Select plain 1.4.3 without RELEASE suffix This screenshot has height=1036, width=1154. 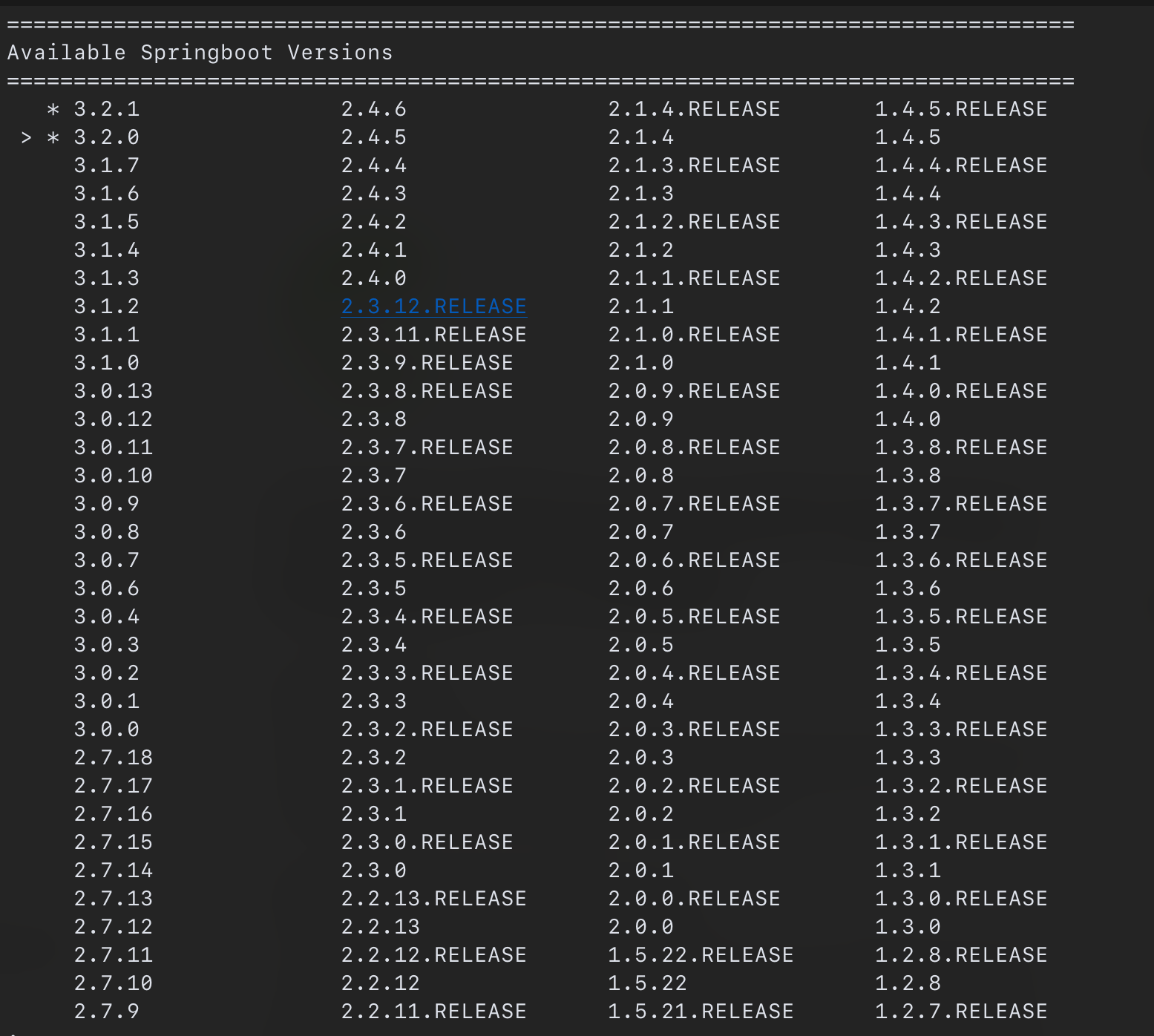(x=908, y=250)
